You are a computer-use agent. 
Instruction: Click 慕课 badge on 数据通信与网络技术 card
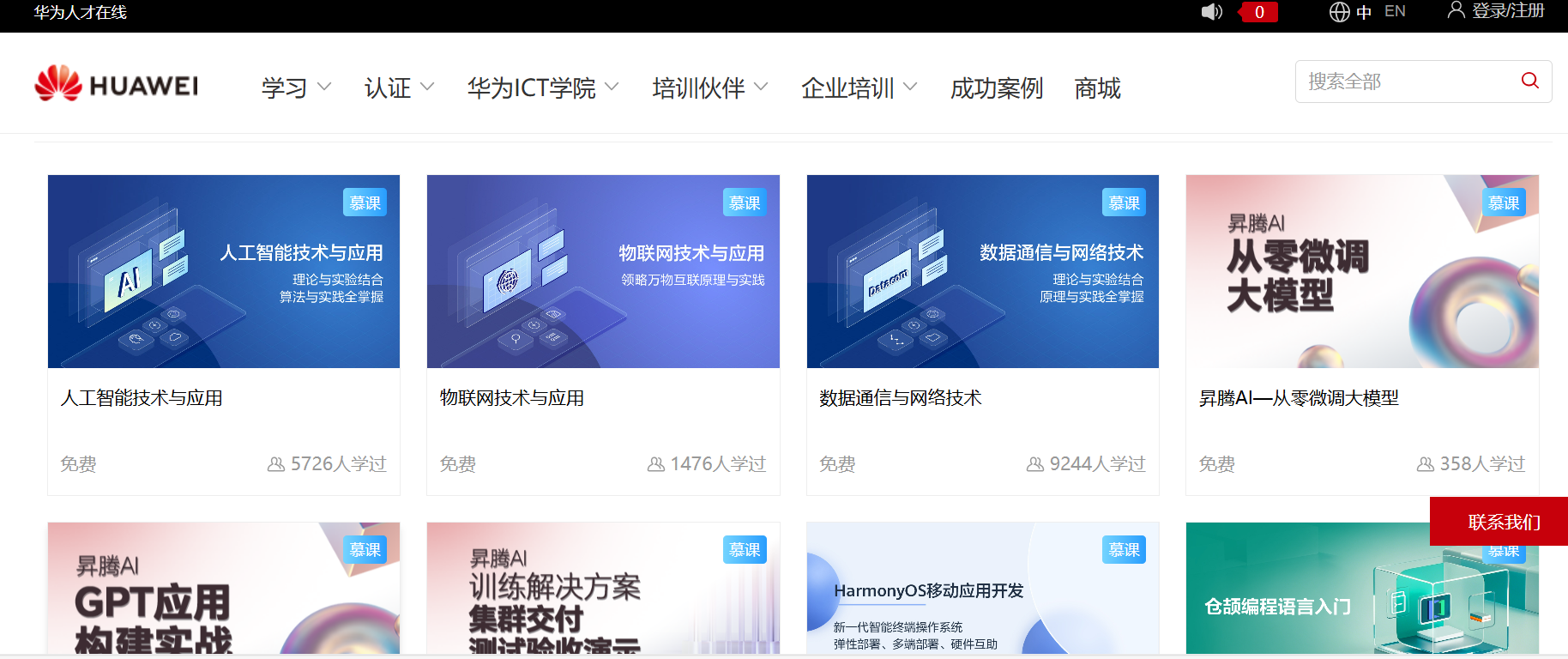tap(1124, 203)
